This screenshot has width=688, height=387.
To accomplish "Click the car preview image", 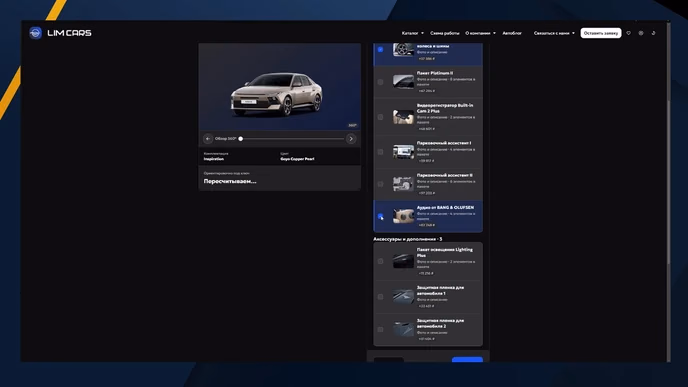I will (x=280, y=87).
